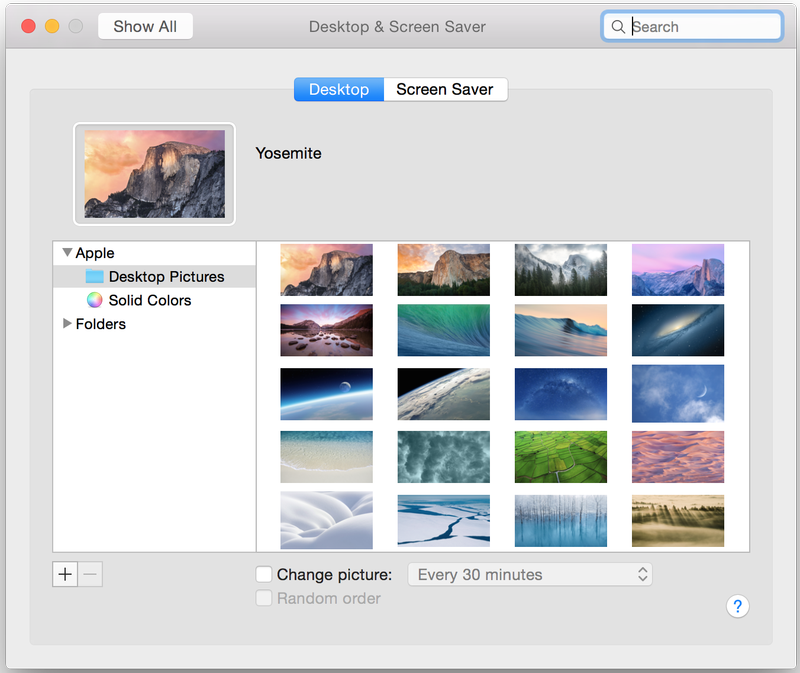The width and height of the screenshot is (800, 673).
Task: Click the Folders label in sidebar
Action: [x=101, y=324]
